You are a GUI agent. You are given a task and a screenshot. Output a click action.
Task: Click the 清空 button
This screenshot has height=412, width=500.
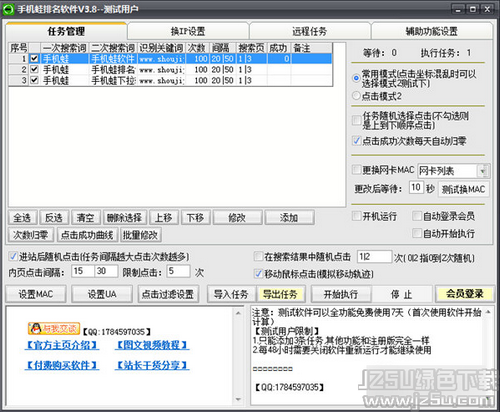pos(85,218)
